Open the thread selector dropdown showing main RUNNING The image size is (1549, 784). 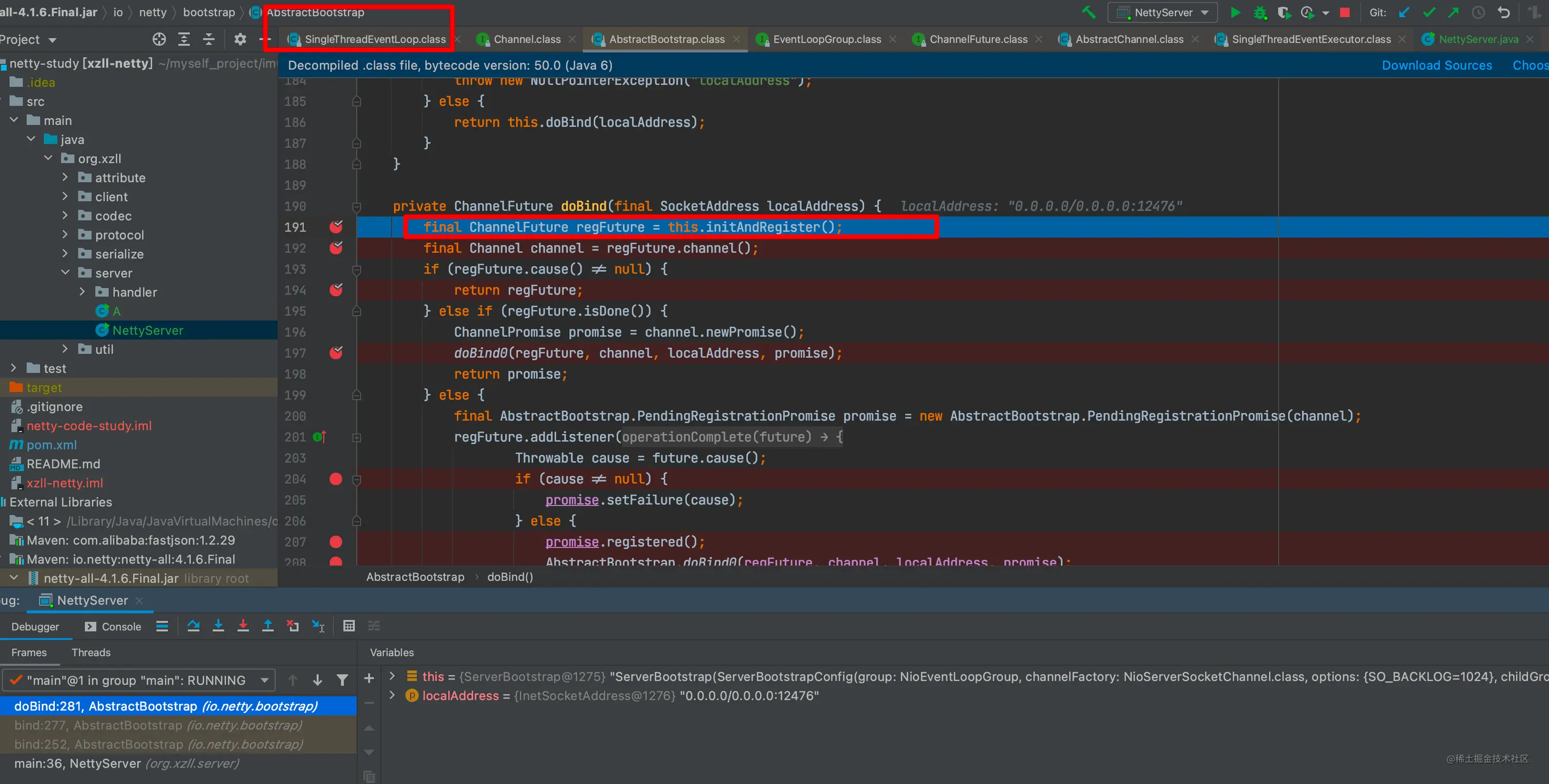[139, 680]
